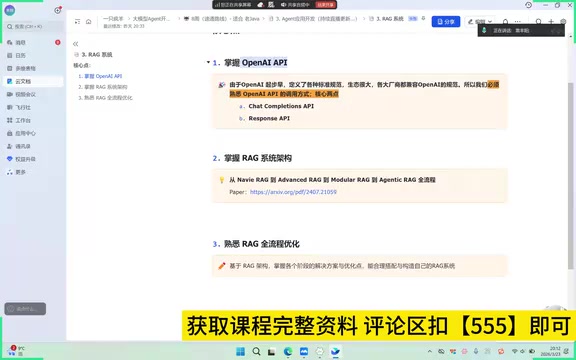Select outline item 2. 掌握 RAG 系统架构
The height and width of the screenshot is (360, 576).
coord(102,87)
